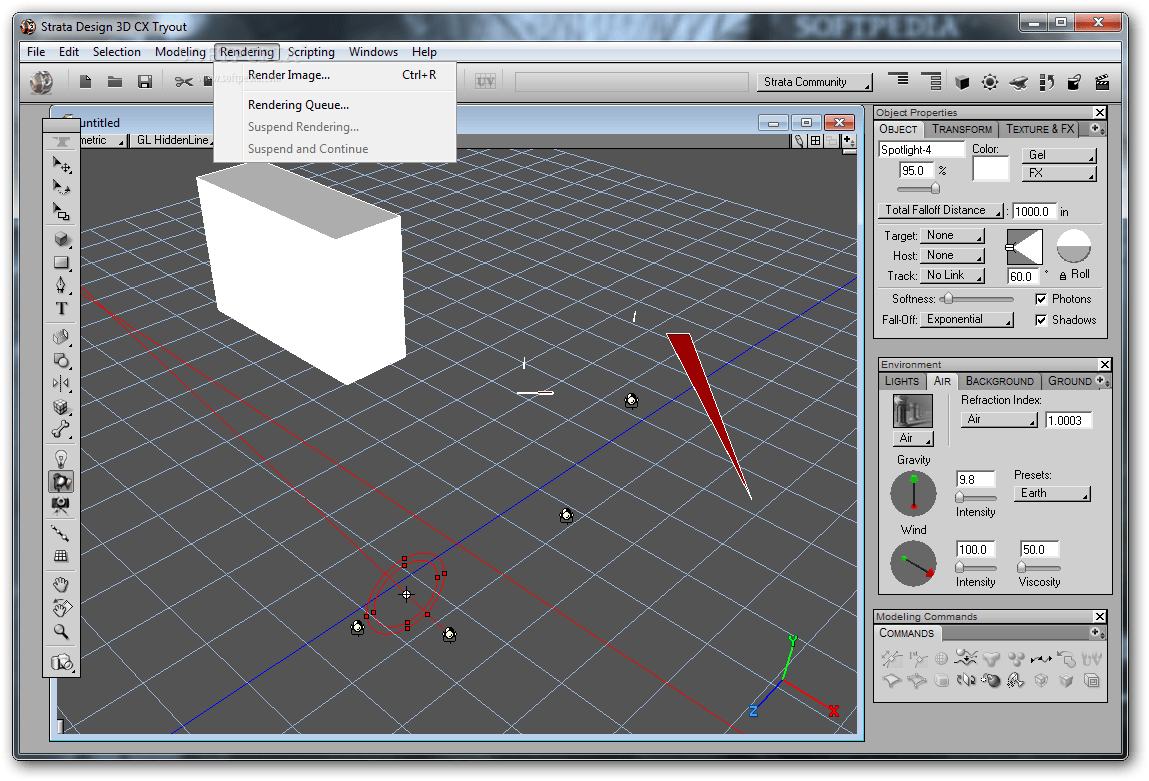Toggle the Roll lock icon

click(x=1063, y=275)
